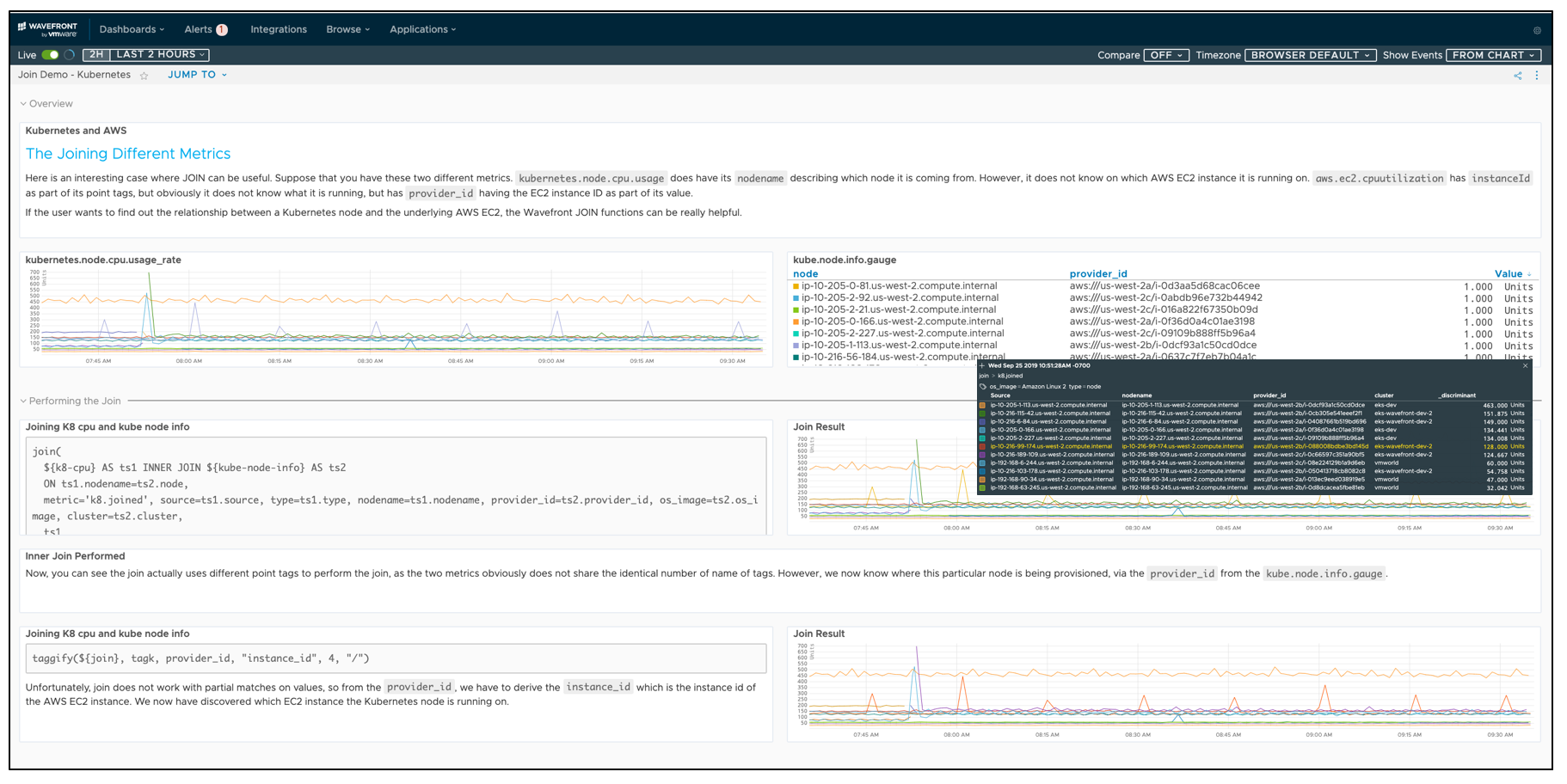The width and height of the screenshot is (1567, 784).
Task: Sort the table by provider_id column
Action: [1097, 274]
